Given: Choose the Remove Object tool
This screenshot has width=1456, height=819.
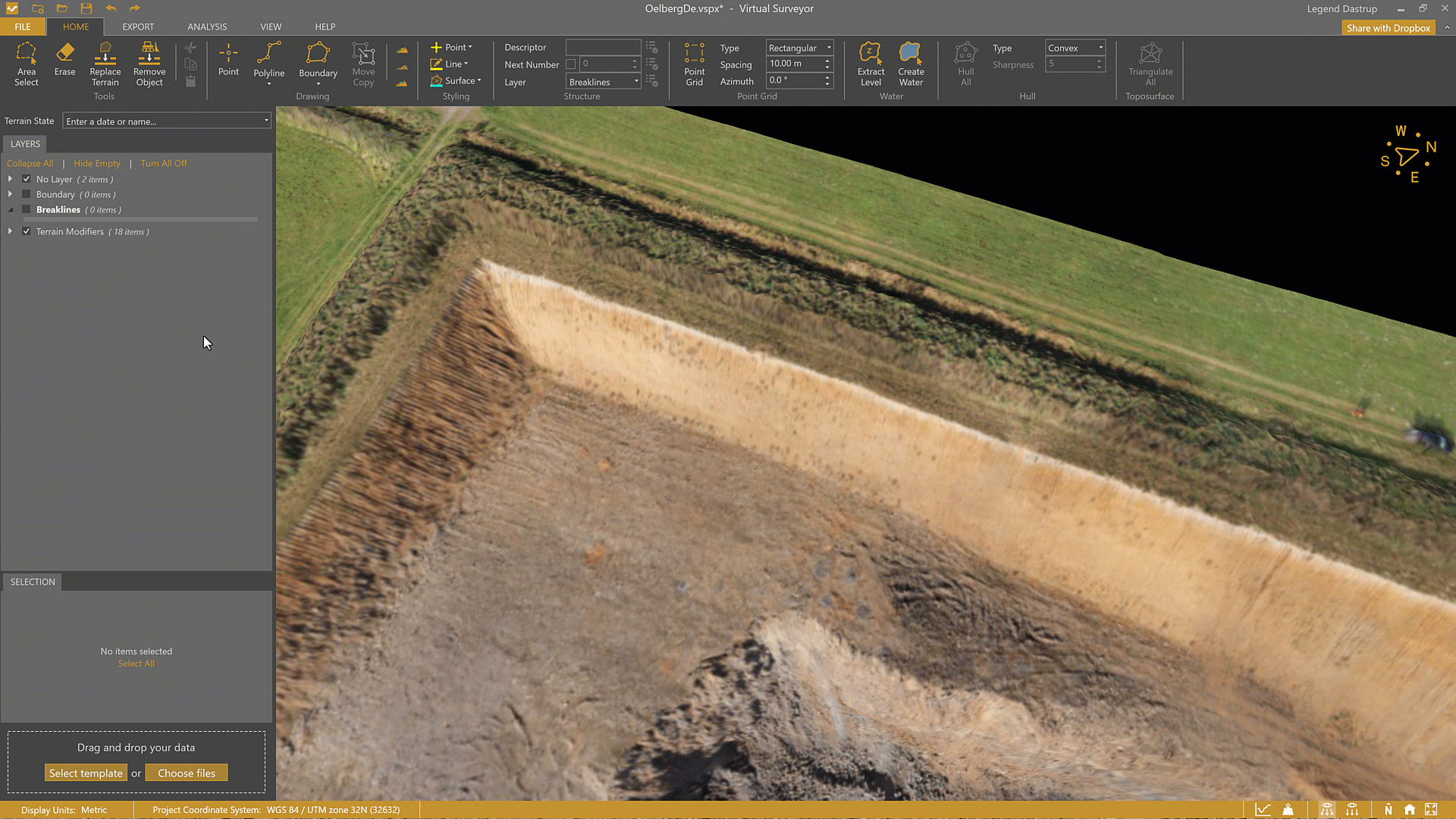Looking at the screenshot, I should [x=149, y=64].
